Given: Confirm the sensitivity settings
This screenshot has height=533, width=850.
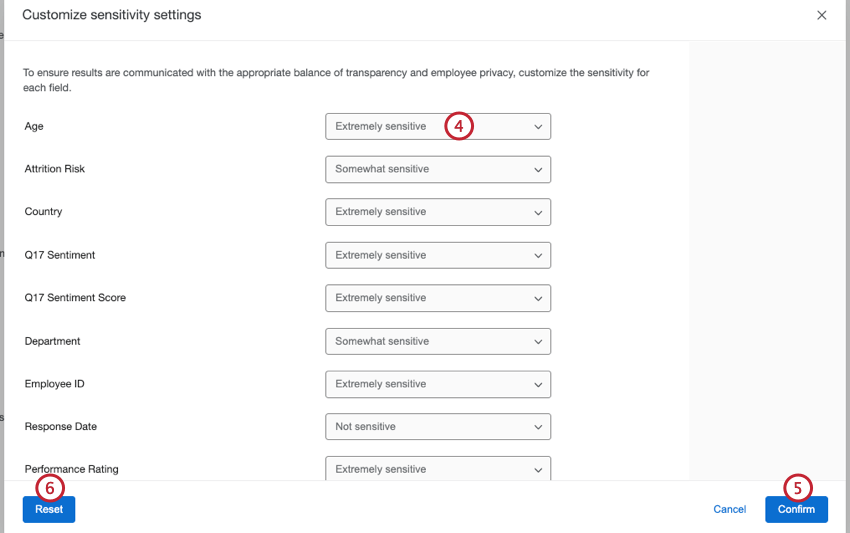Looking at the screenshot, I should tap(796, 509).
